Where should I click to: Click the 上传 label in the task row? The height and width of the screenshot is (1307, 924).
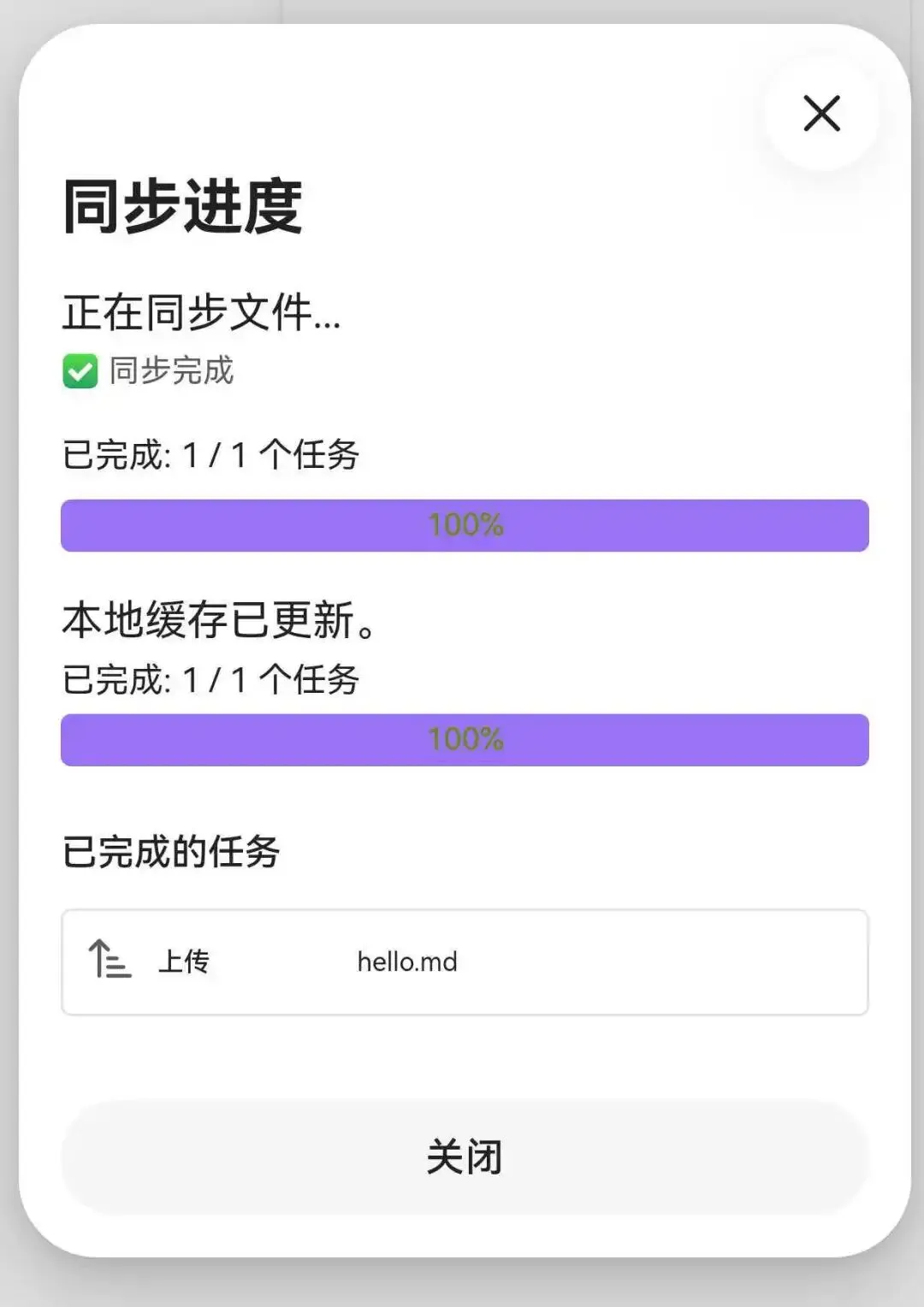click(184, 961)
